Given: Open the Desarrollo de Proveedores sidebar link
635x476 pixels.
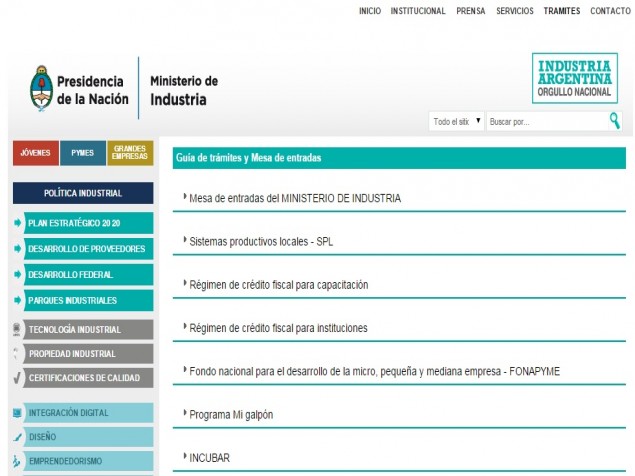Looking at the screenshot, I should point(86,248).
